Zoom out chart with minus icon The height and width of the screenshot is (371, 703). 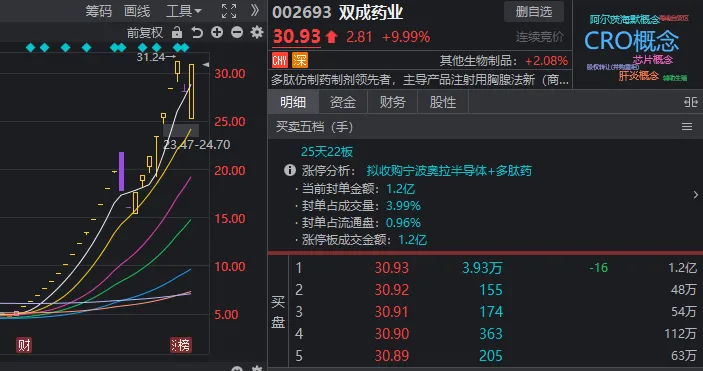237,32
